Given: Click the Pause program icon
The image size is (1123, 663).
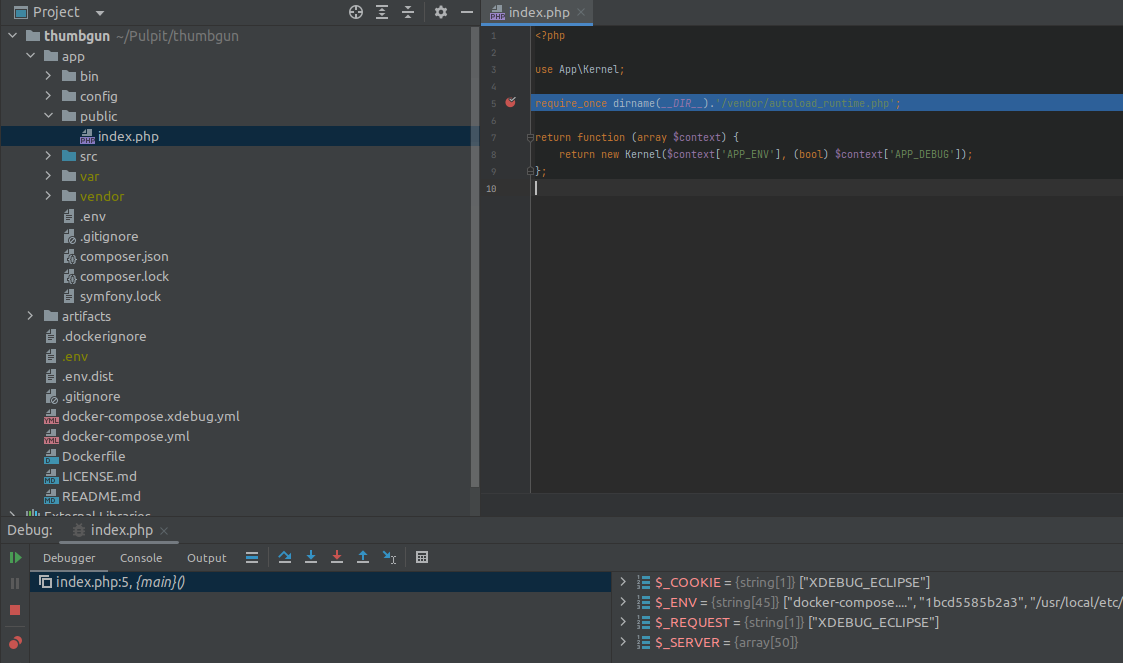Looking at the screenshot, I should coord(15,584).
